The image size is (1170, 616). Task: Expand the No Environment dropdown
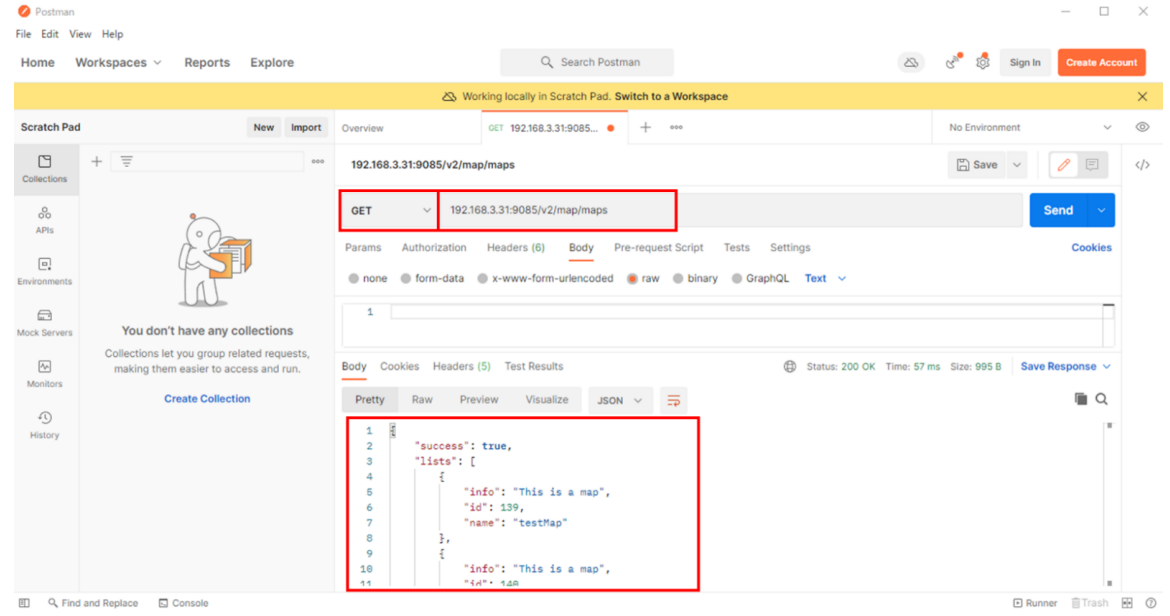tap(1030, 128)
